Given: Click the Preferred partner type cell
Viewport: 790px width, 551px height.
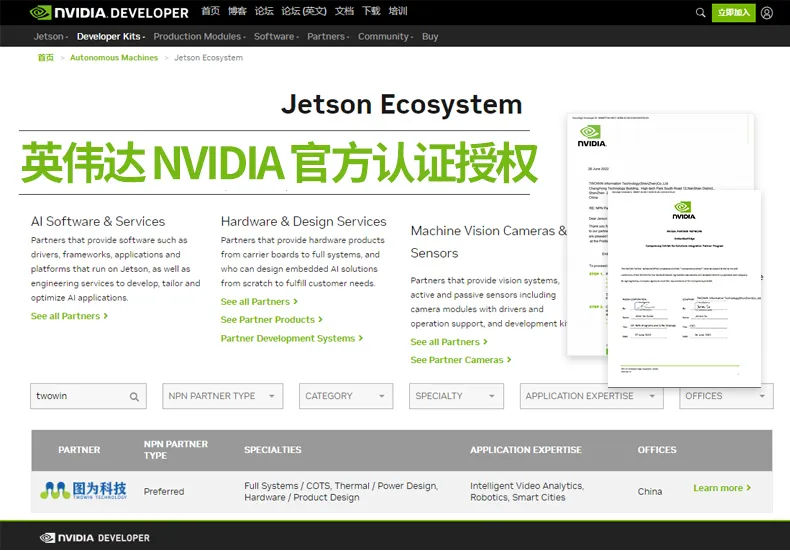Looking at the screenshot, I should click(x=164, y=491).
